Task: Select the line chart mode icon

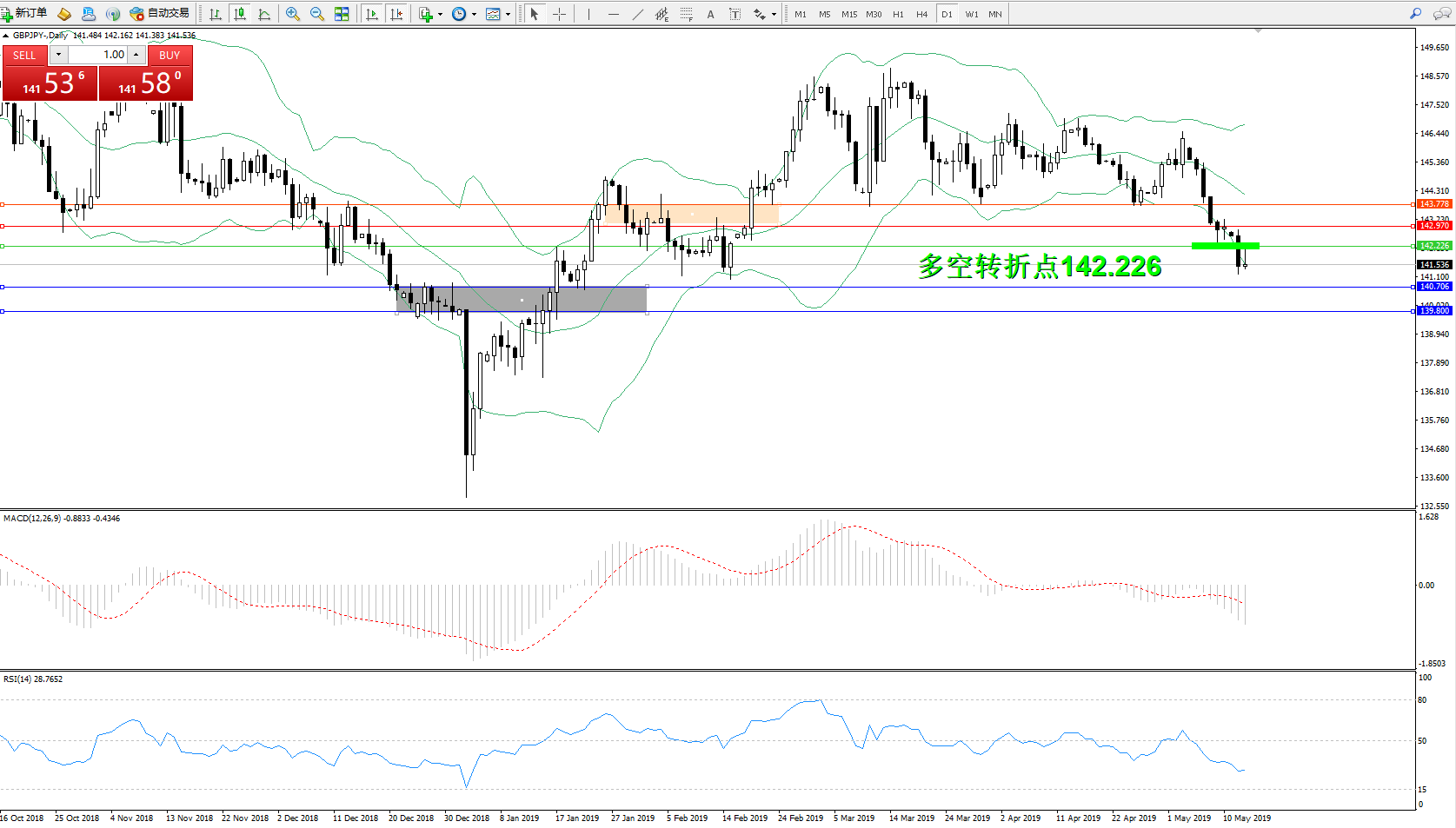Action: (264, 14)
